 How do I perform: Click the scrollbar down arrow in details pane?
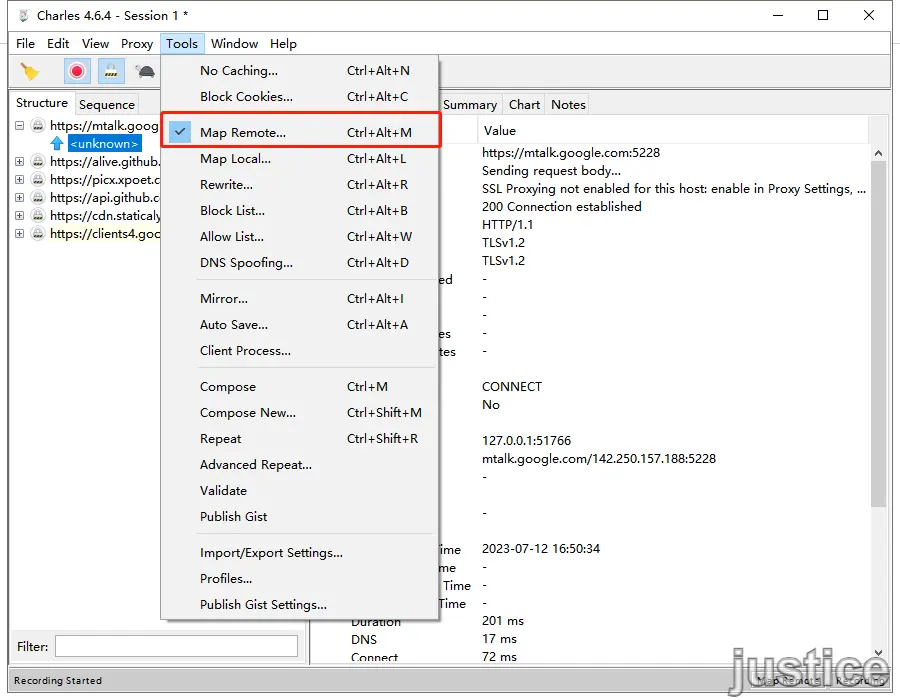[x=878, y=652]
